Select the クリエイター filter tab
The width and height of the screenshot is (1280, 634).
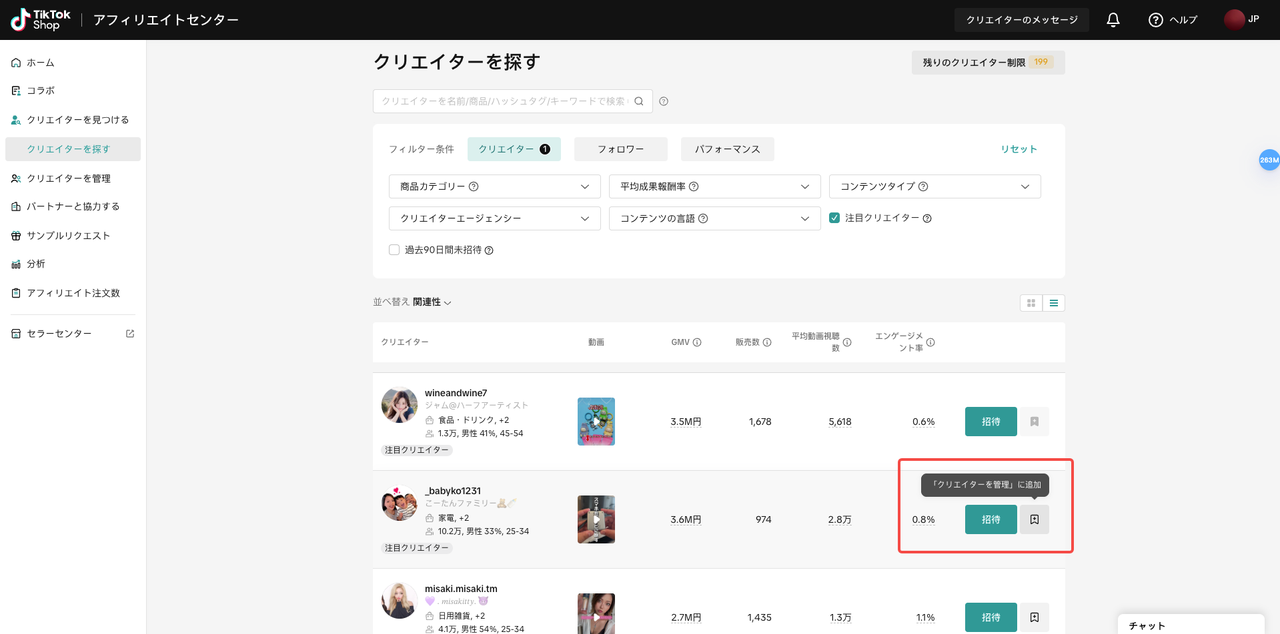click(514, 149)
